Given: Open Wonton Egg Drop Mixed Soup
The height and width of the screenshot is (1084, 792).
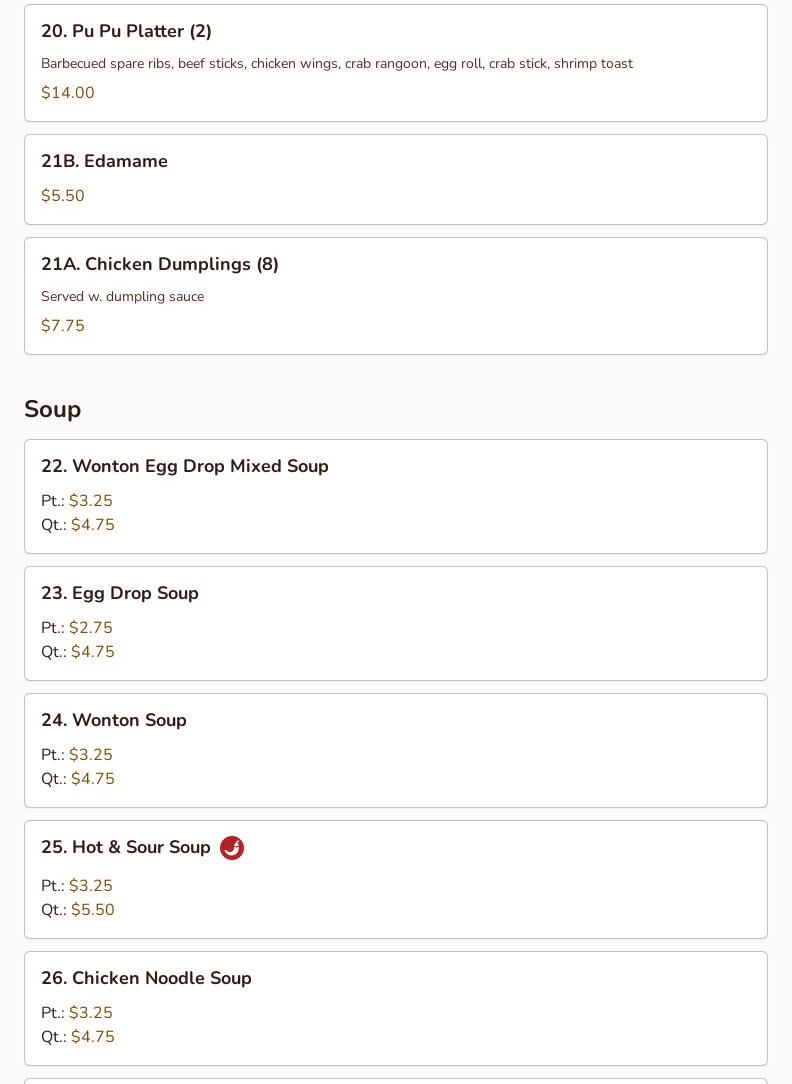Looking at the screenshot, I should pos(184,466).
